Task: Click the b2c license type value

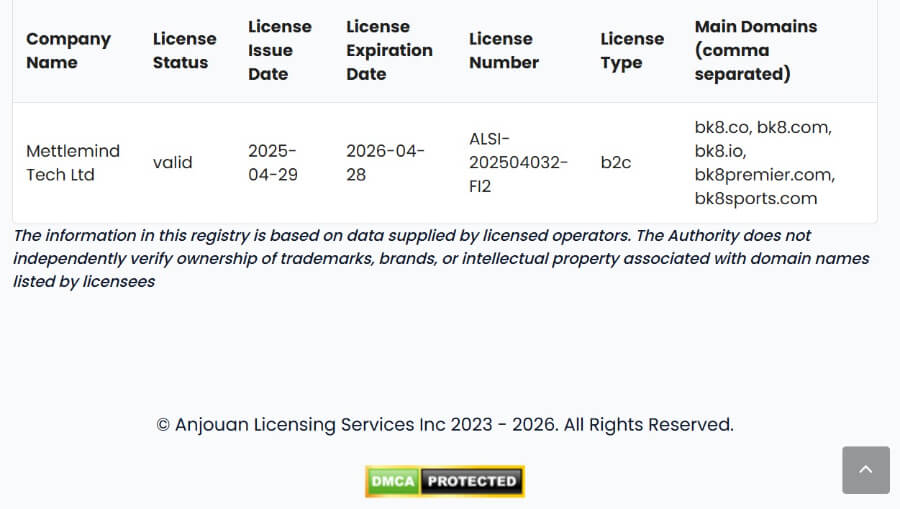Action: tap(616, 163)
